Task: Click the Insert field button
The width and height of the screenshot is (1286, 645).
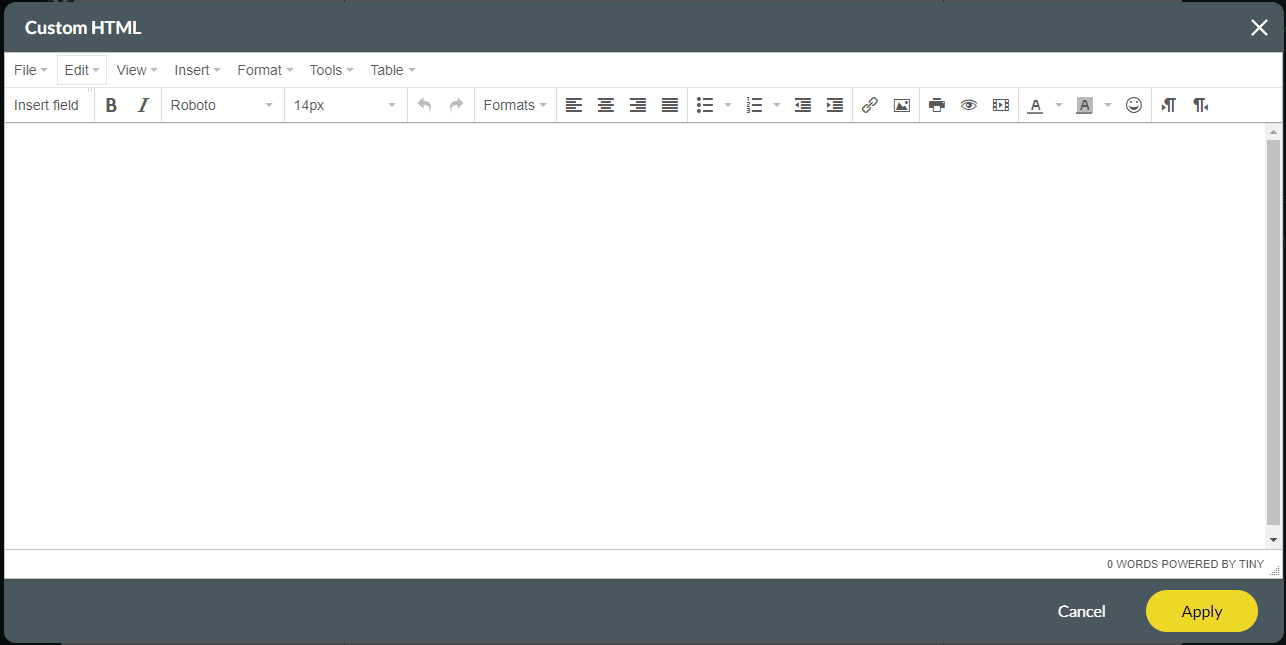Action: pos(47,104)
